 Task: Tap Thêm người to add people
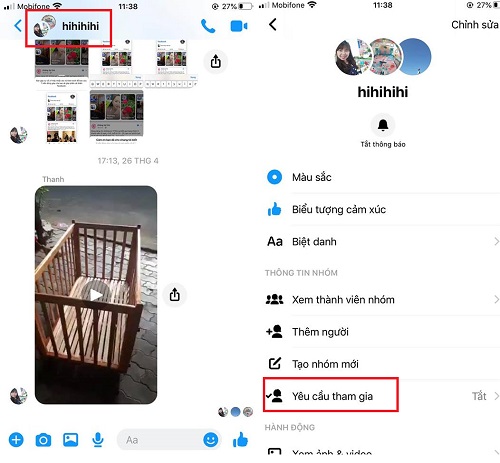coord(382,332)
